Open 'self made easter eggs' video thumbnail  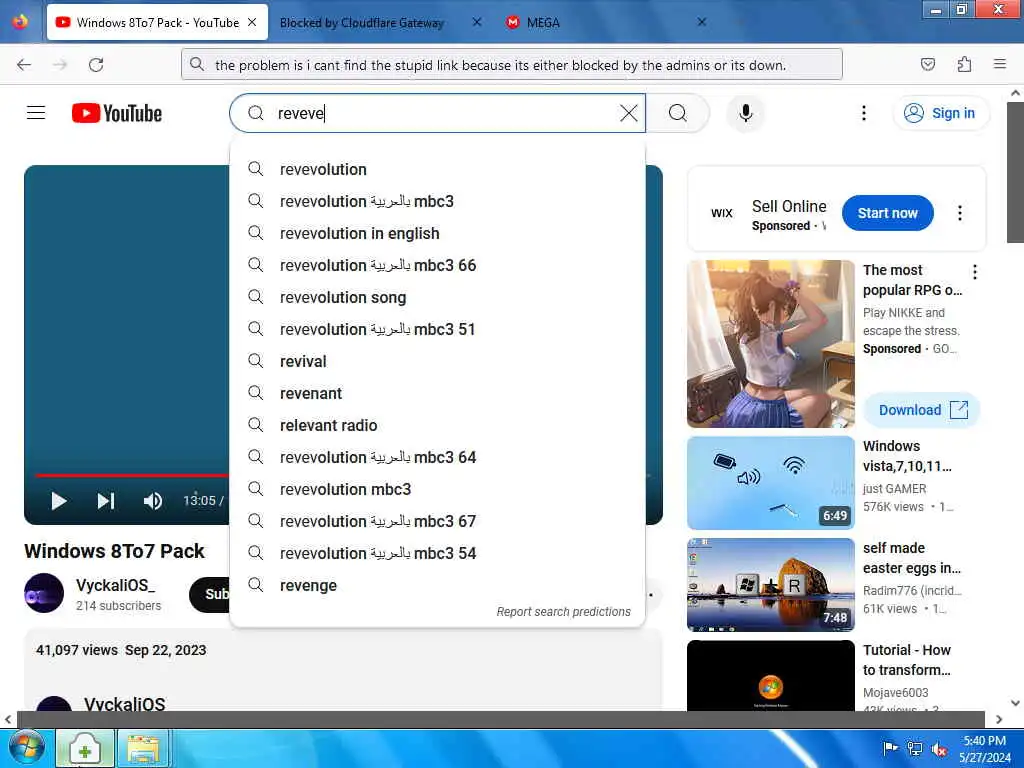coord(771,585)
